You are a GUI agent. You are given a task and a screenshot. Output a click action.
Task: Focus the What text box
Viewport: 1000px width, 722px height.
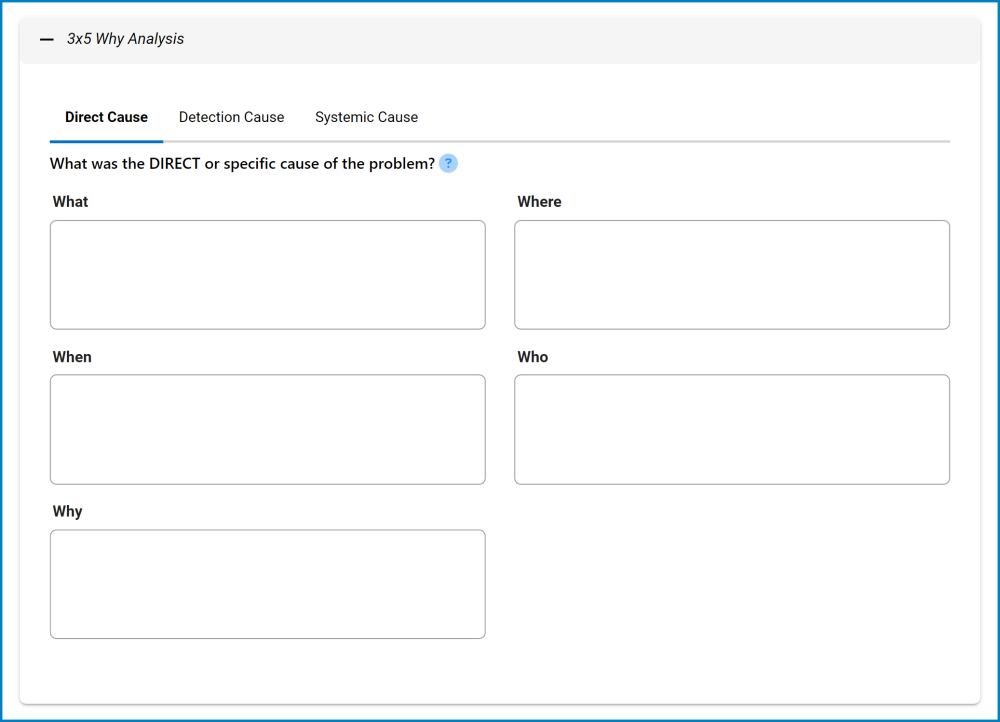coord(267,275)
